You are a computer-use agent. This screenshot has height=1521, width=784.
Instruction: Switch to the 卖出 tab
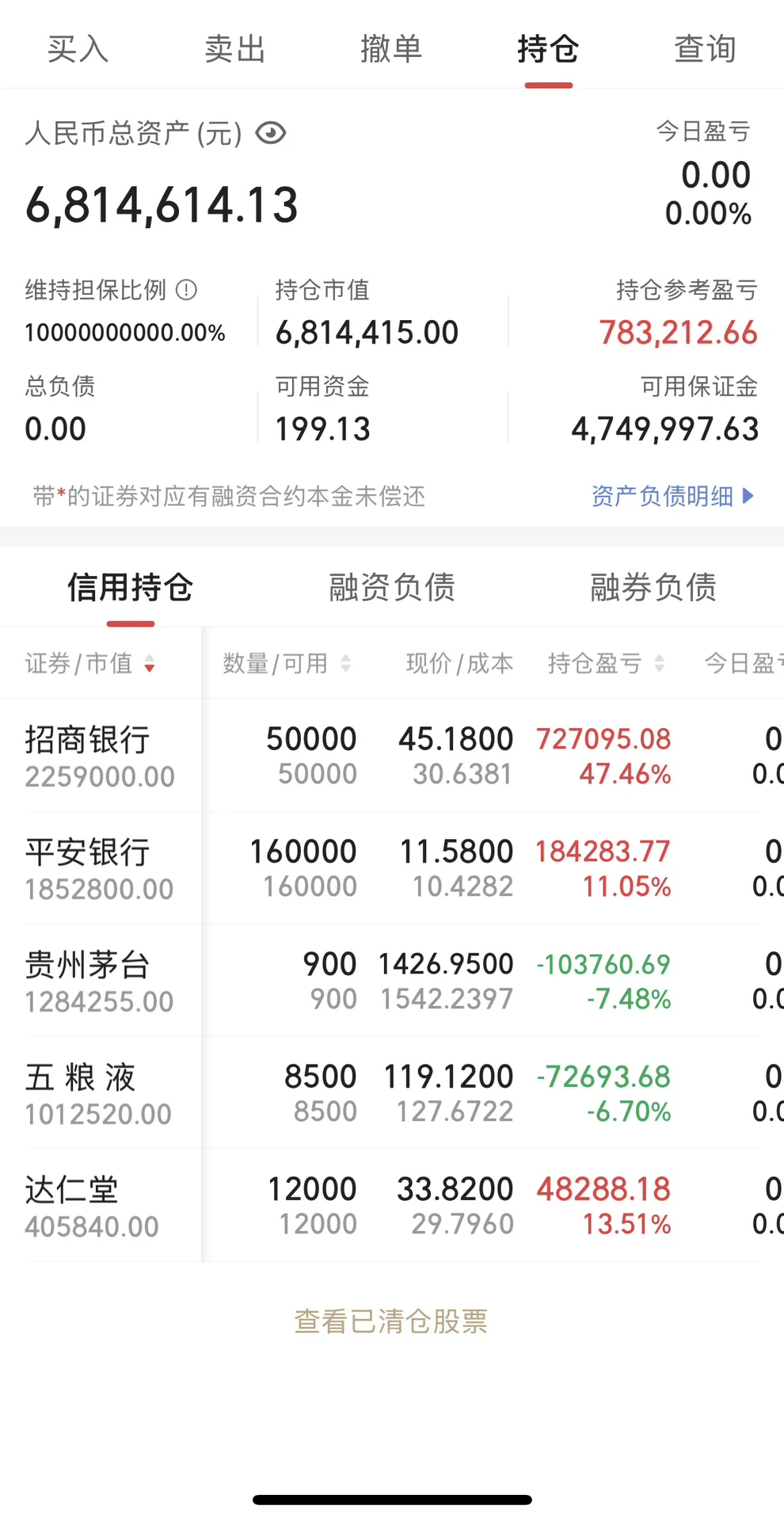click(x=234, y=49)
